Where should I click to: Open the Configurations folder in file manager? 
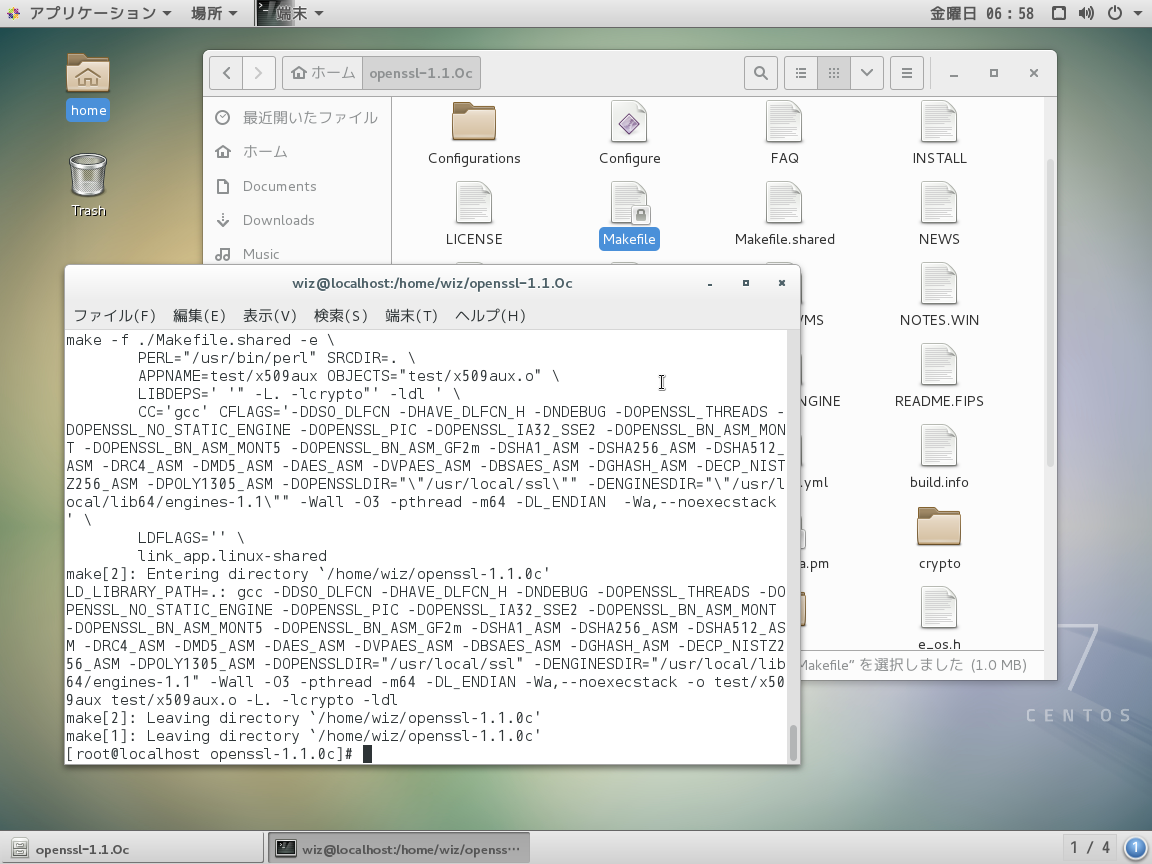tap(474, 122)
